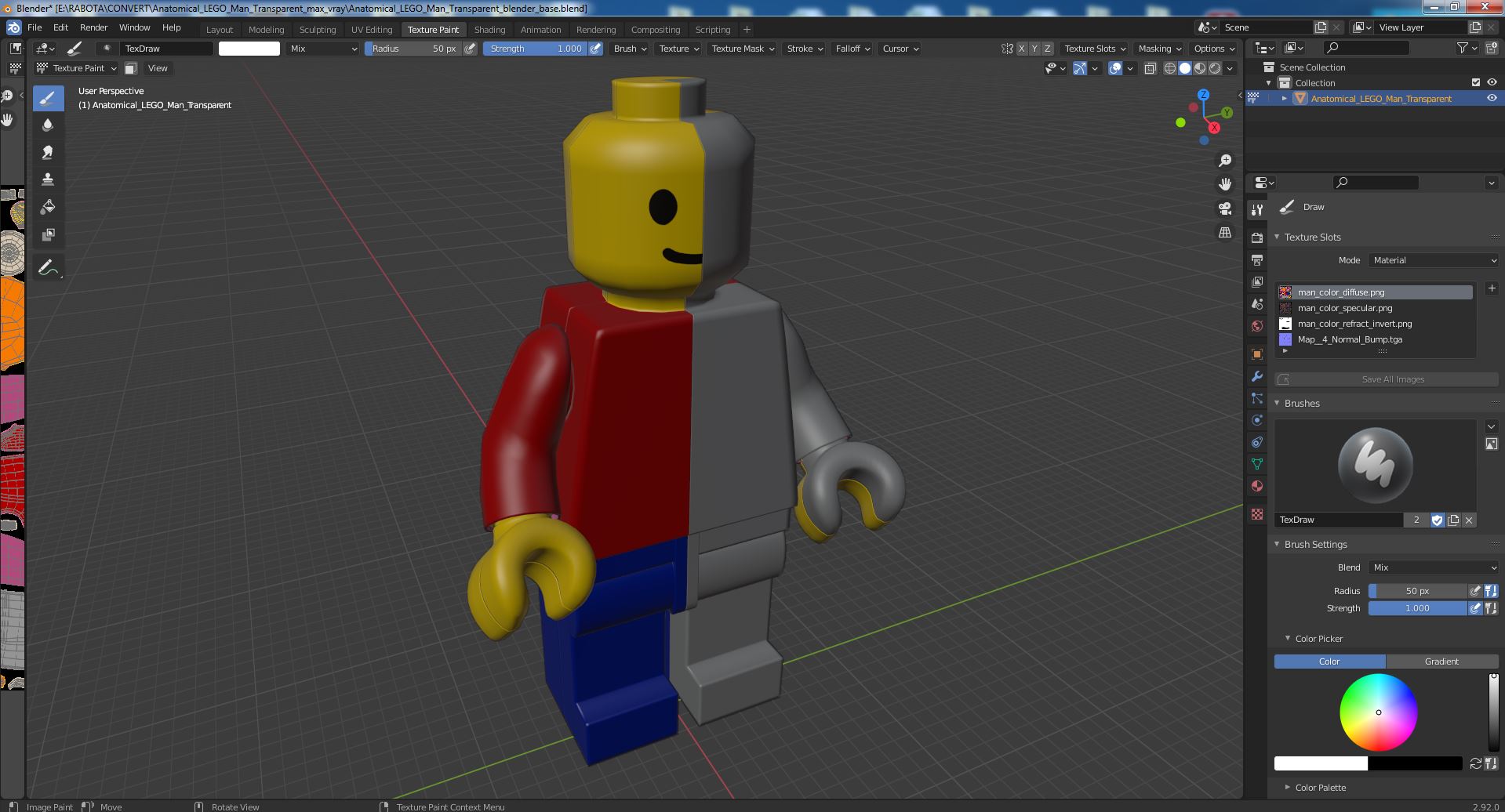Image resolution: width=1505 pixels, height=812 pixels.
Task: Duplicate the TexDraw brush
Action: pos(1453,520)
